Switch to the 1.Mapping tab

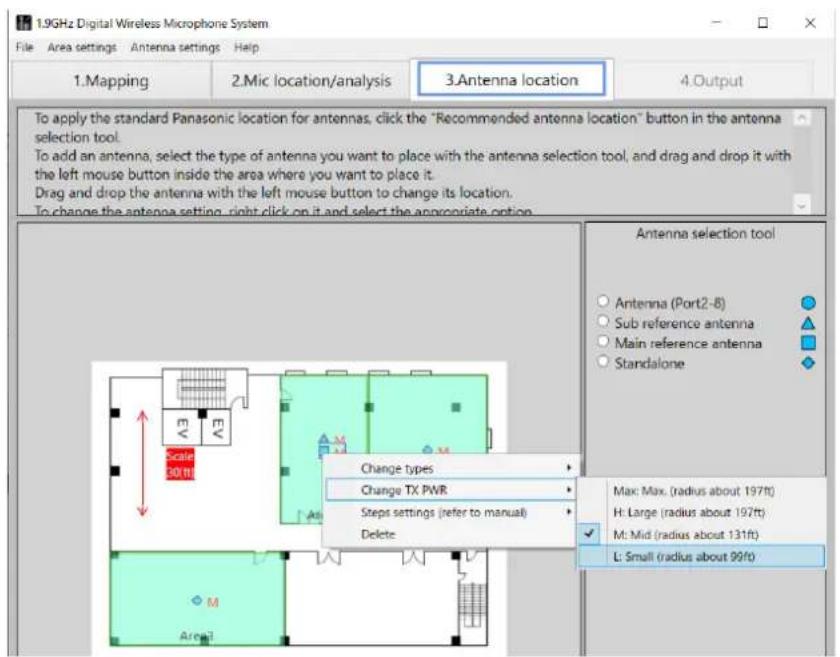click(x=111, y=80)
